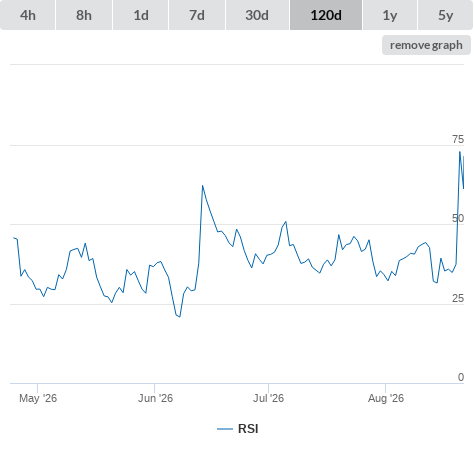Show the 5y time range
This screenshot has height=455, width=474.
point(445,15)
